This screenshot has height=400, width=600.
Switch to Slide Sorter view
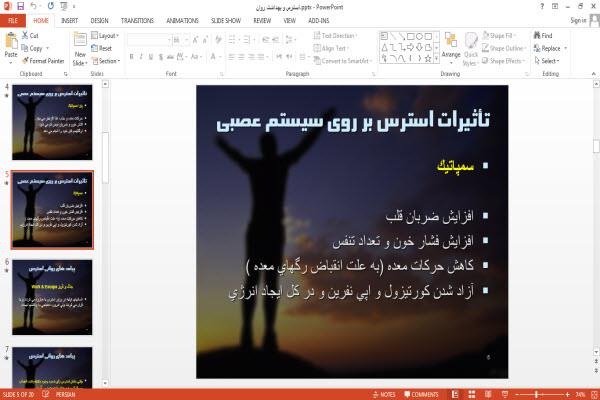(x=471, y=395)
